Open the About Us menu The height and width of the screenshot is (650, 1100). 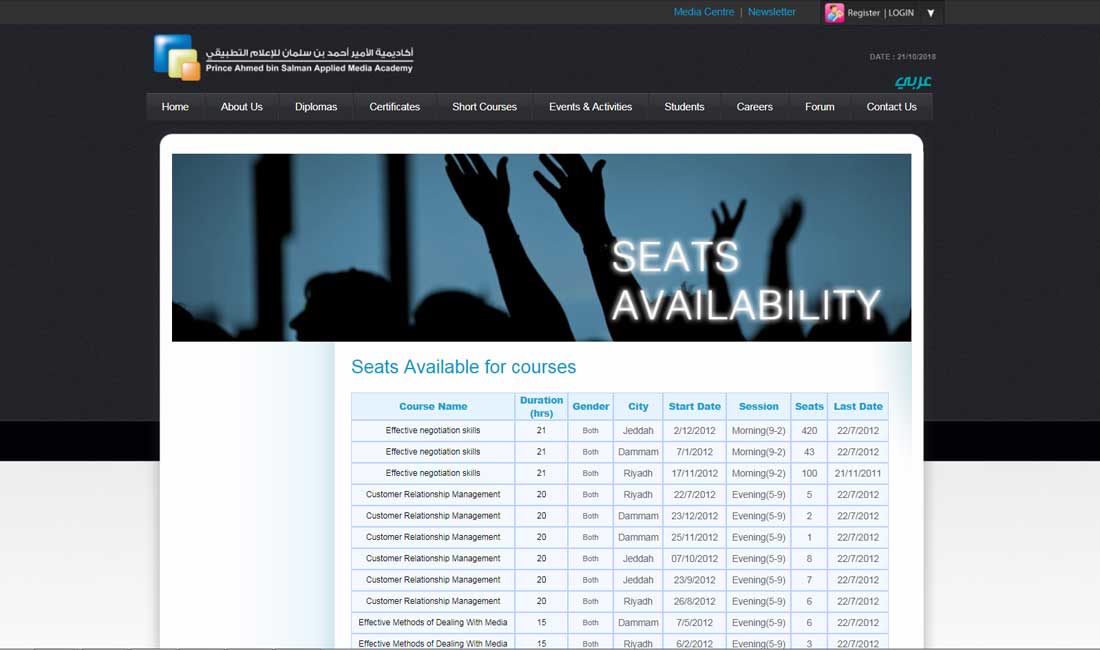coord(241,107)
